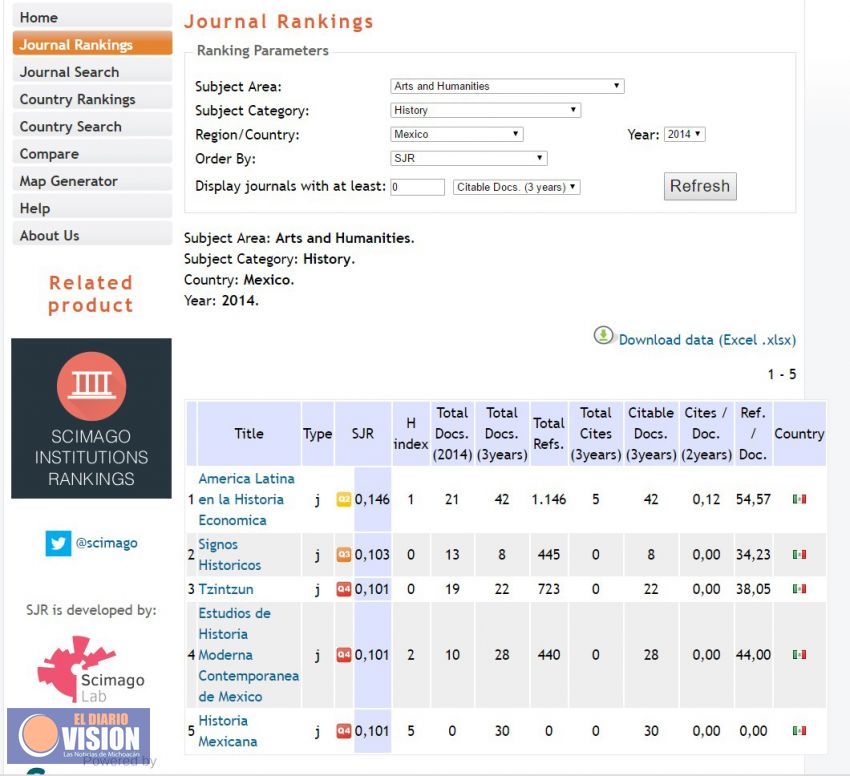Image resolution: width=850 pixels, height=776 pixels.
Task: Click Ref./Doc. value 54,57
Action: click(753, 499)
